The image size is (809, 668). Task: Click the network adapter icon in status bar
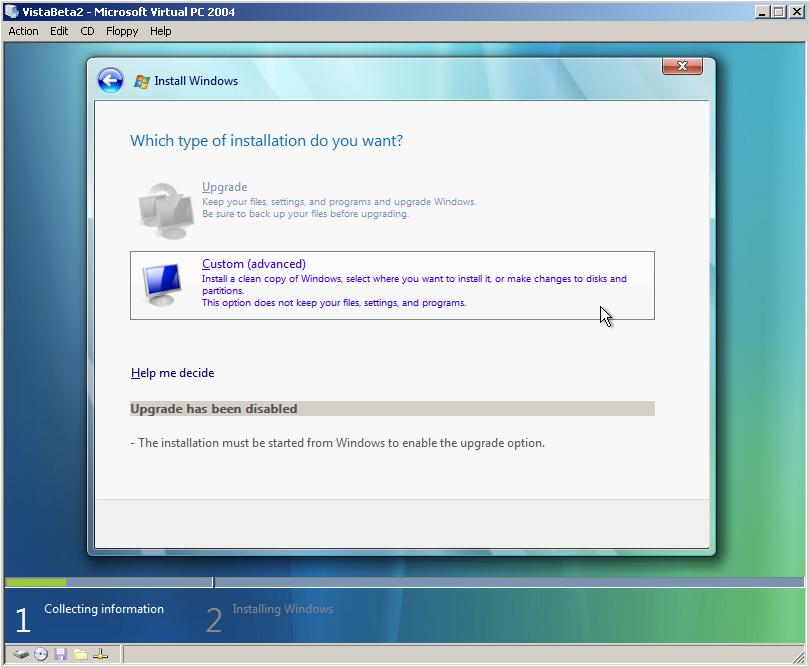(99, 654)
